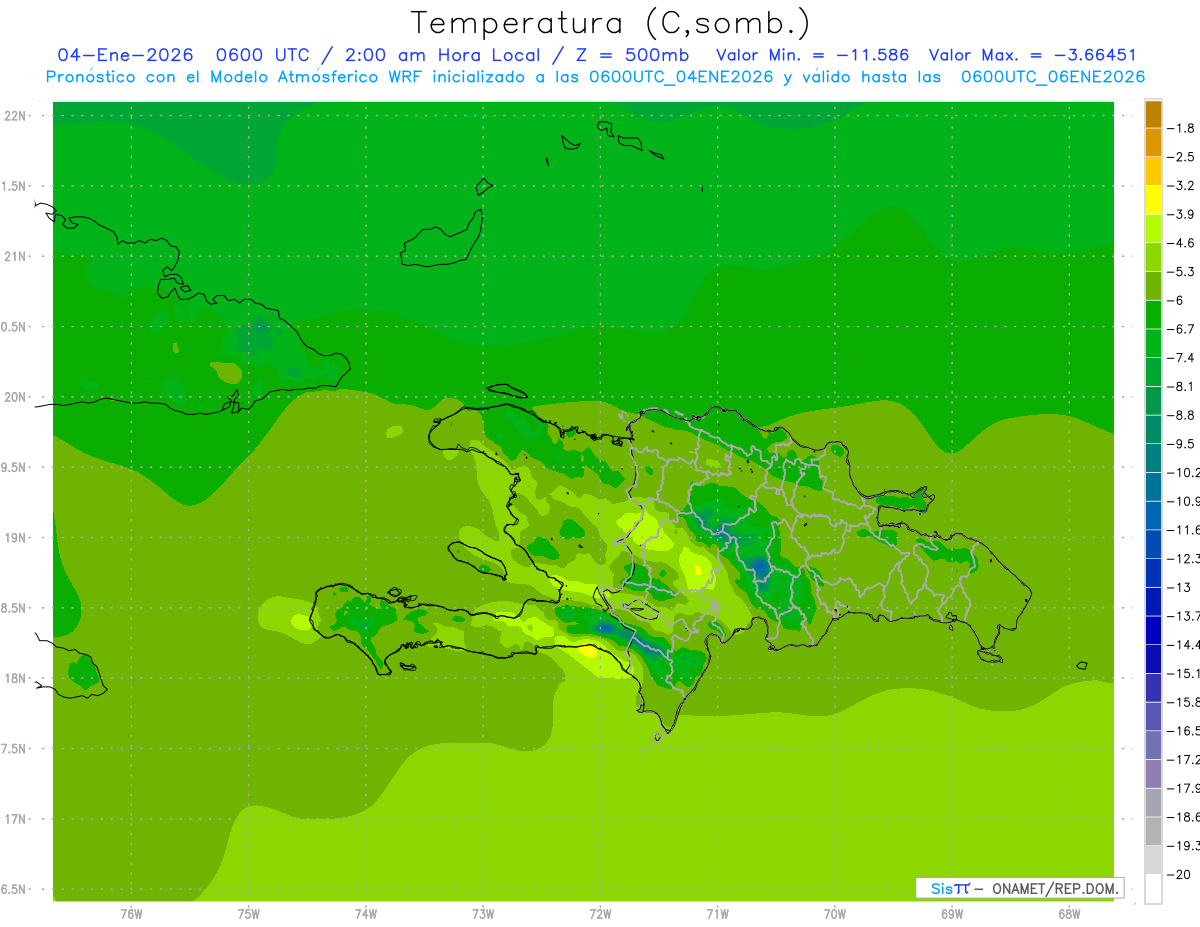Click the "73W" longitude label
The height and width of the screenshot is (927, 1200).
pos(483,913)
